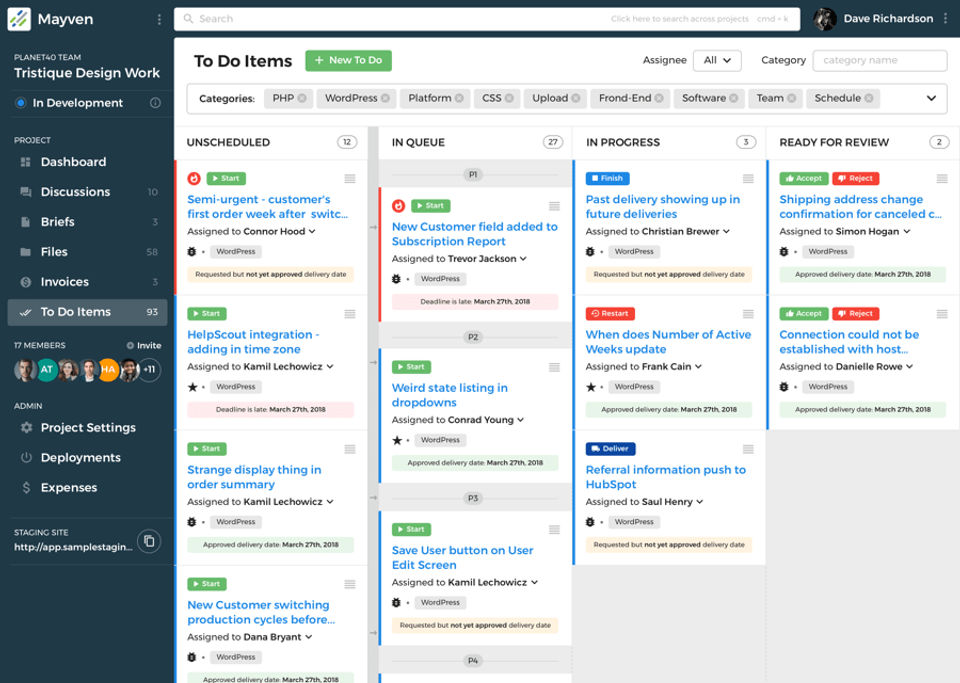Click Dave Richardson's profile avatar
Screen dimensions: 960x683
pos(825,19)
